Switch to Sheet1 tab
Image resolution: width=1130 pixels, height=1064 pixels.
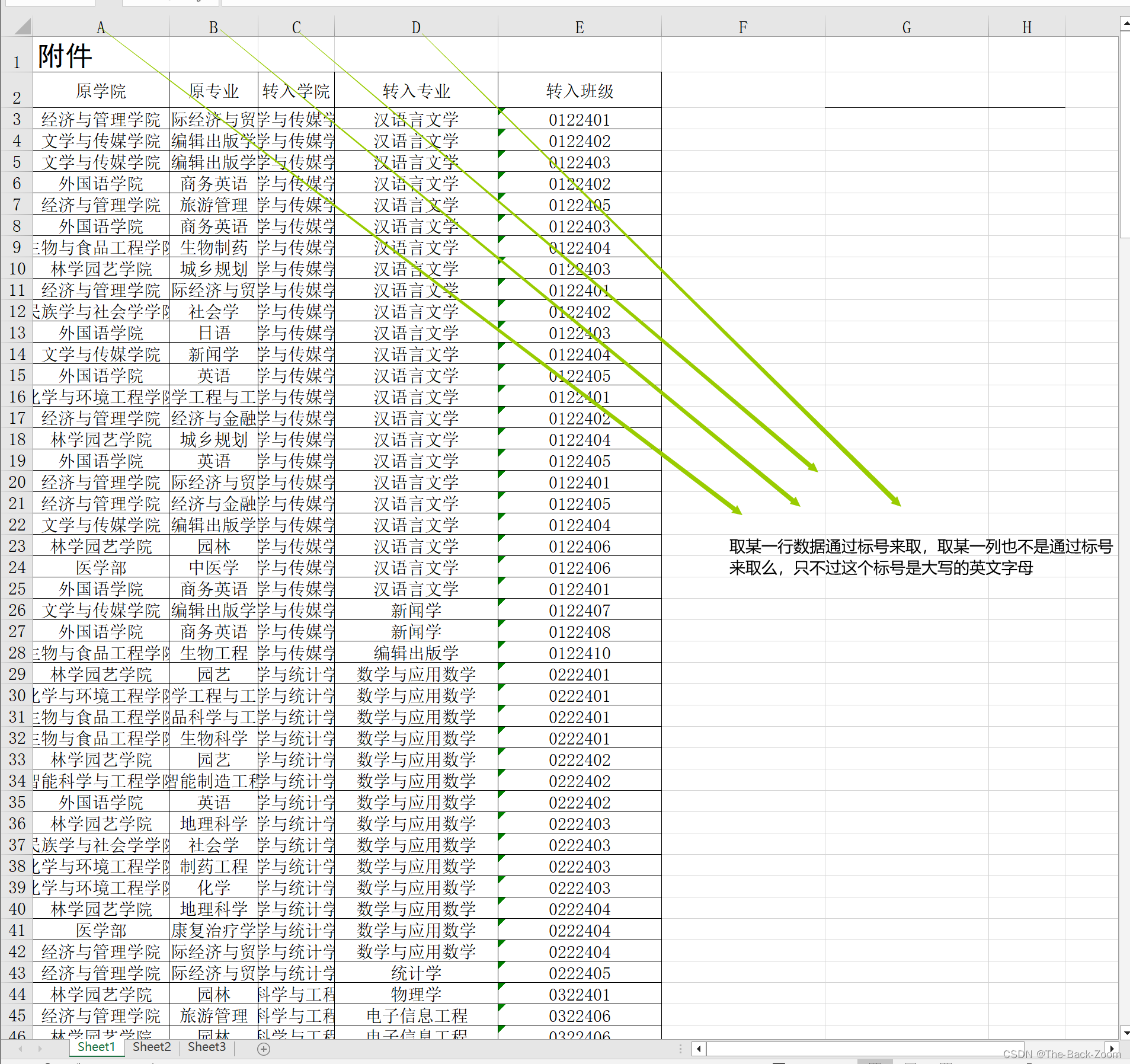(x=96, y=1047)
